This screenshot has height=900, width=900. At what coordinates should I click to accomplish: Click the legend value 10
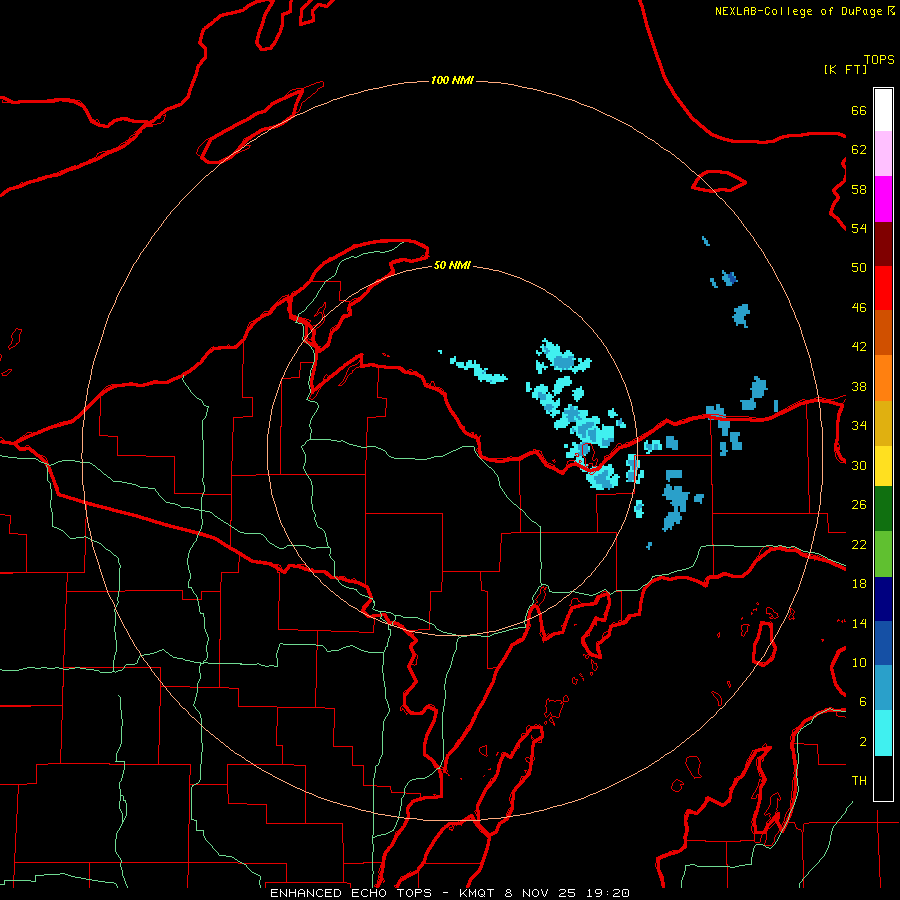click(859, 662)
